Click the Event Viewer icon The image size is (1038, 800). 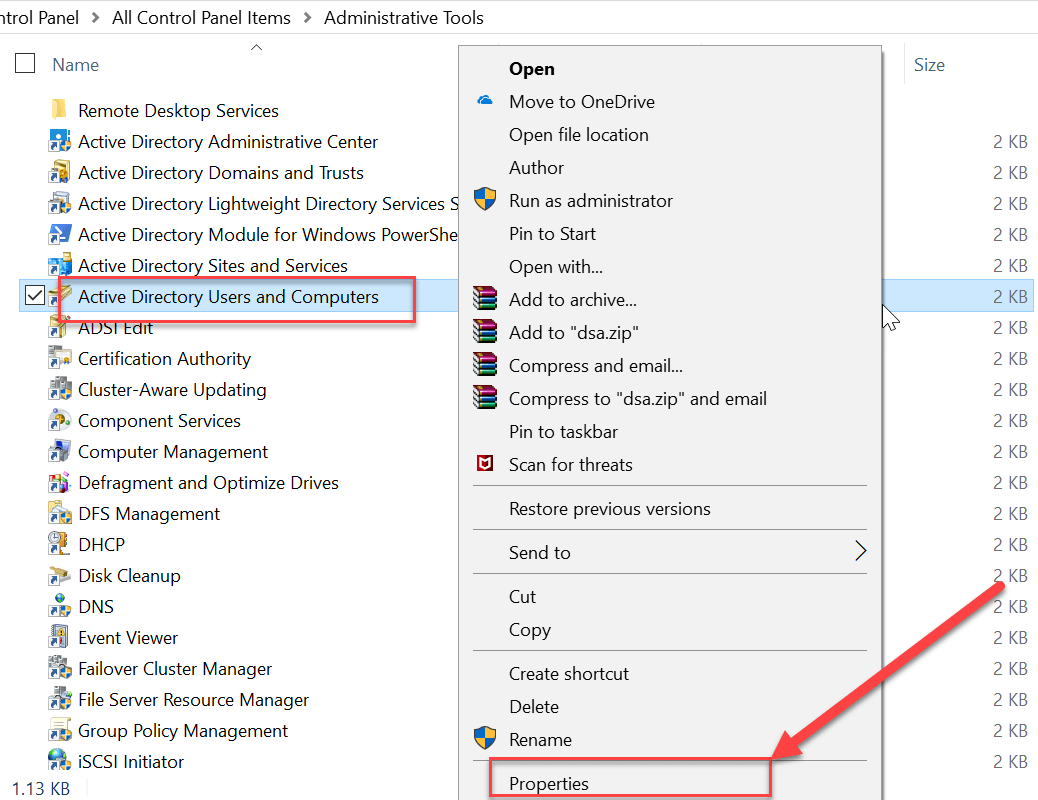59,637
